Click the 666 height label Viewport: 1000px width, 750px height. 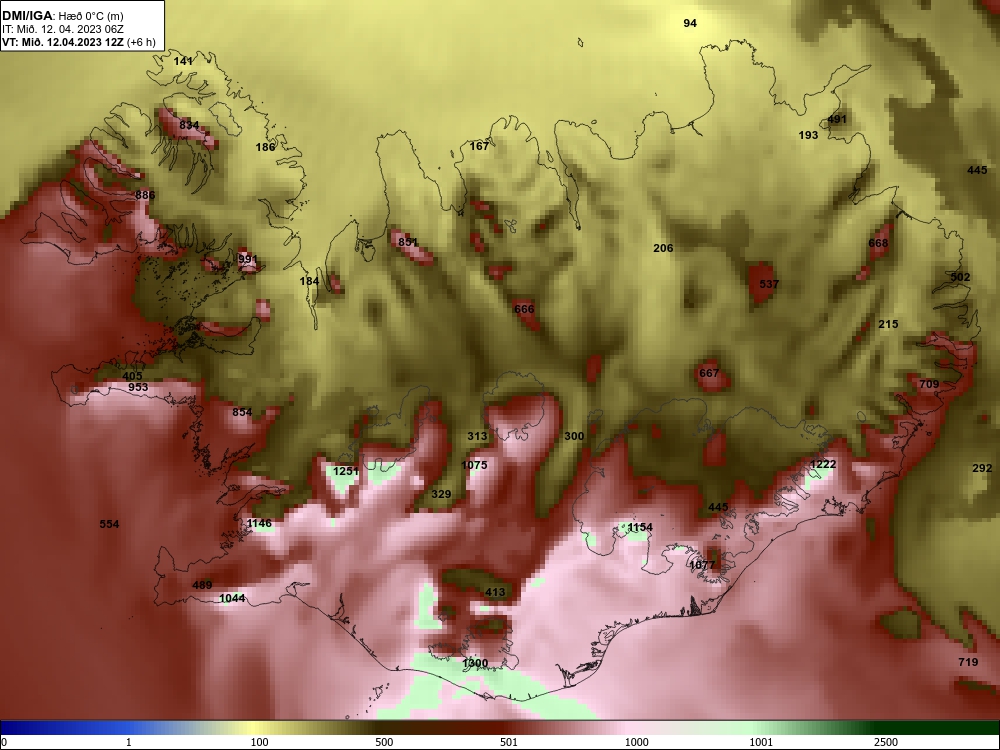524,309
